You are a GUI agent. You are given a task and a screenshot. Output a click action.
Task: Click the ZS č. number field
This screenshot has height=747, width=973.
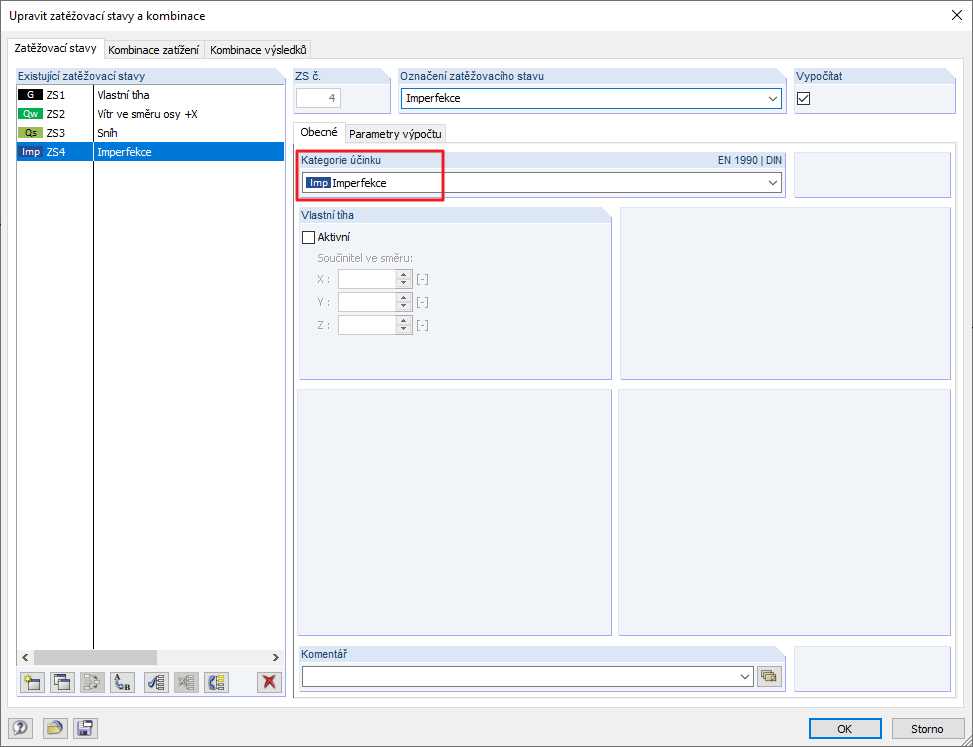[x=318, y=98]
